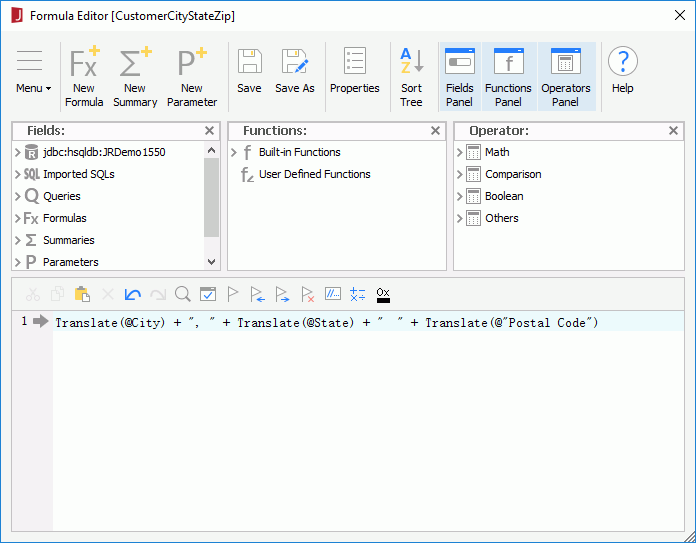Go to previous bookmark
The width and height of the screenshot is (696, 543).
click(257, 294)
